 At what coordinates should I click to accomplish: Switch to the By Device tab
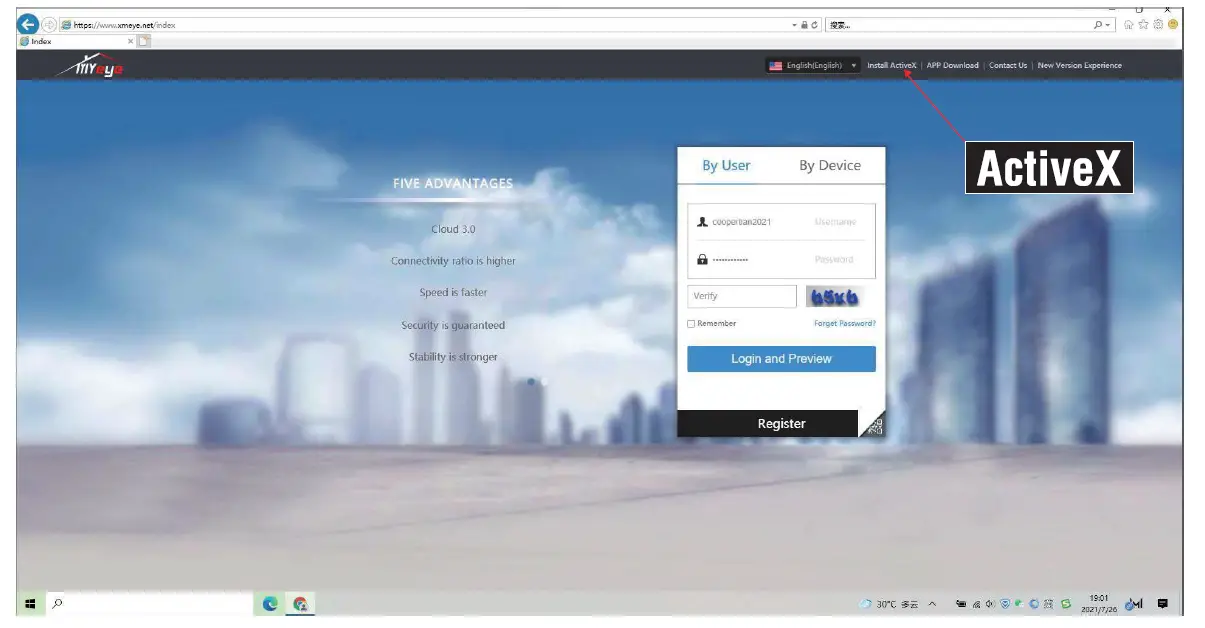pos(830,166)
